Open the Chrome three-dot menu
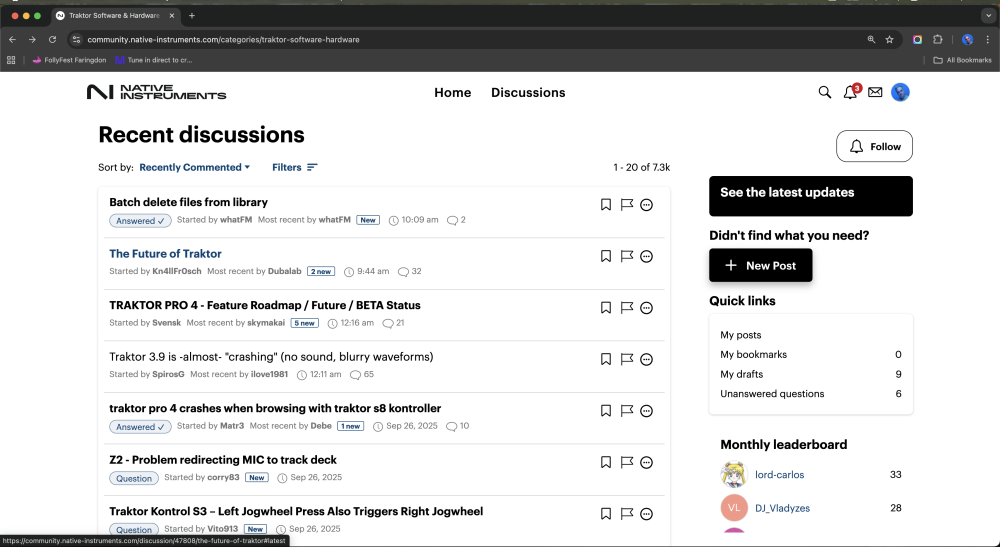The height and width of the screenshot is (547, 1000). pos(988,40)
